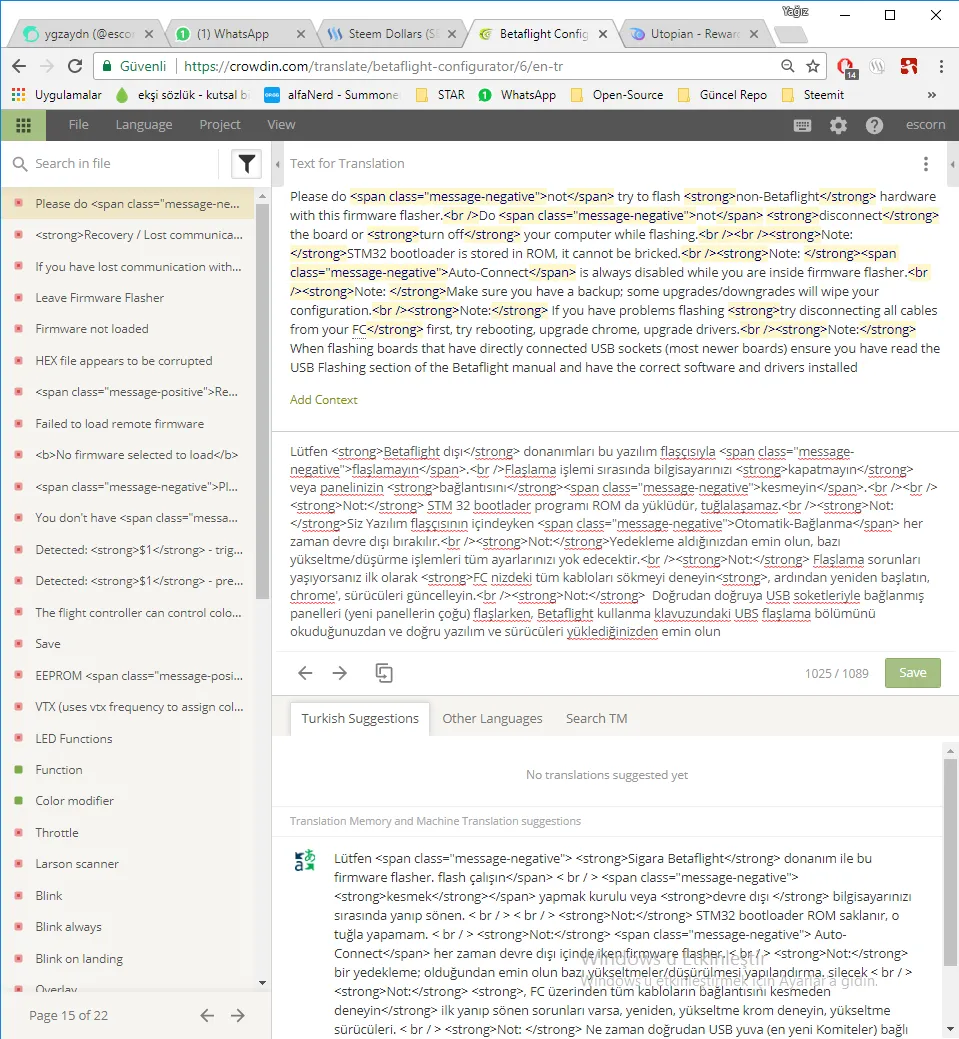Select the 'LED Functions' string

[128, 739]
